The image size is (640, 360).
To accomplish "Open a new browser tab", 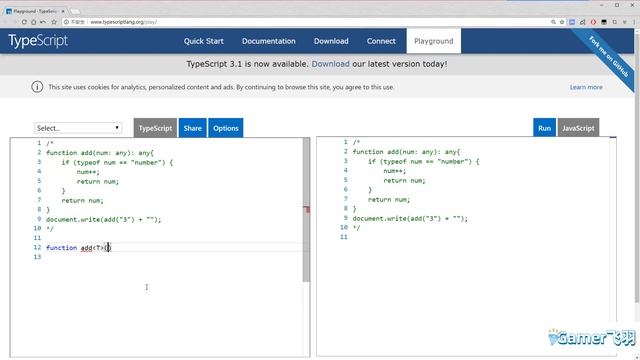I will 75,11.
